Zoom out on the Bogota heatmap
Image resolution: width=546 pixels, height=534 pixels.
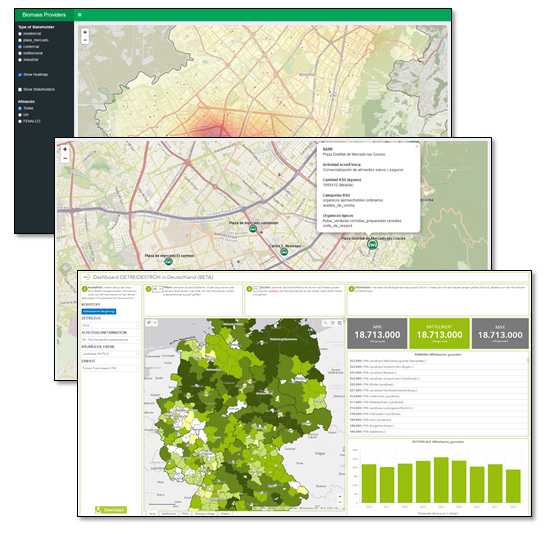point(85,40)
